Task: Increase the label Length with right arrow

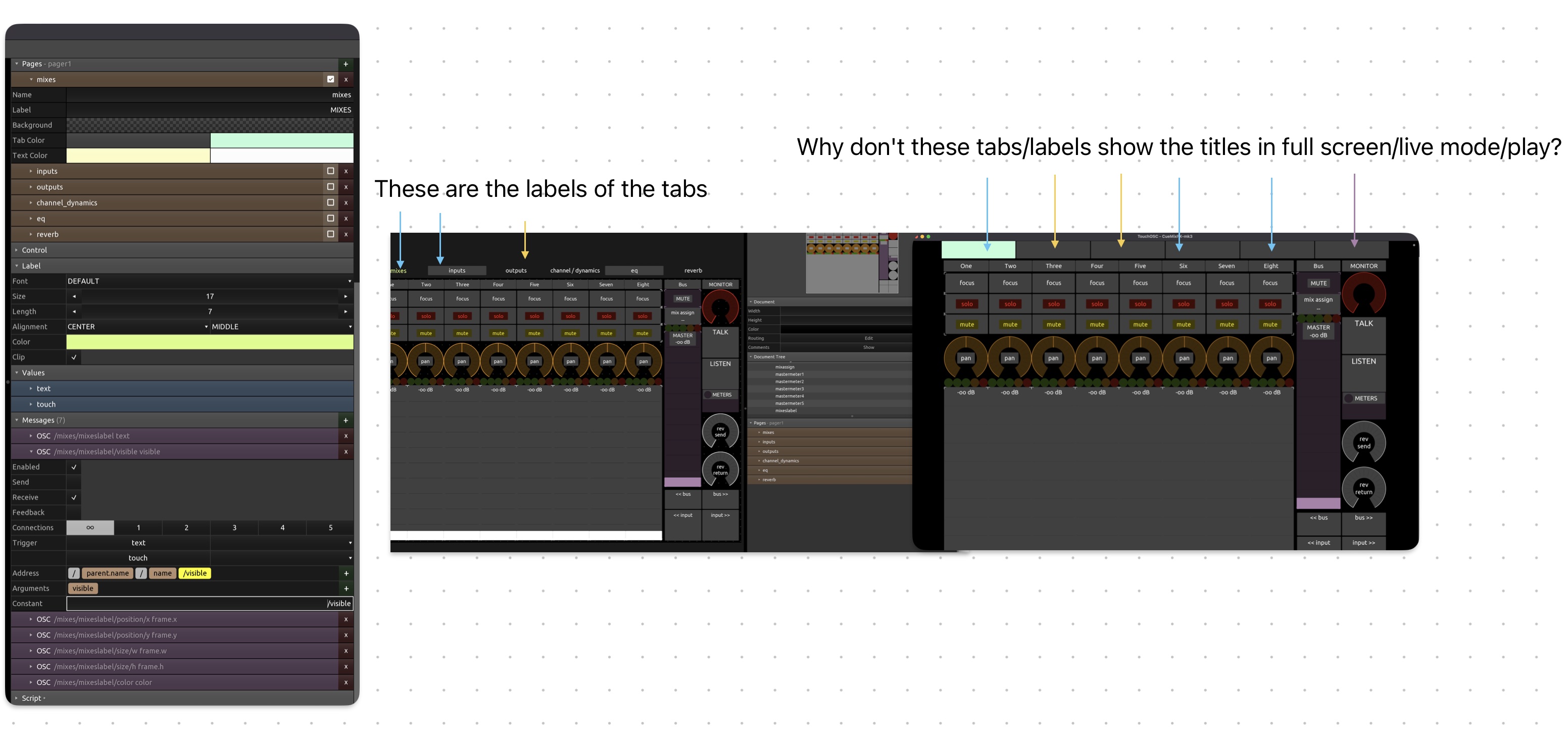Action: (x=346, y=312)
